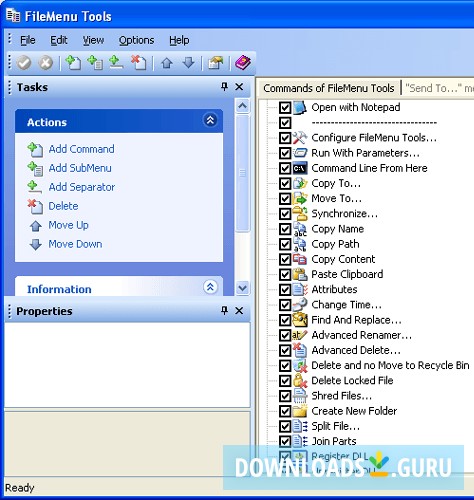Screen dimensions: 474x500
Task: Open the Edit menu
Action: [59, 40]
